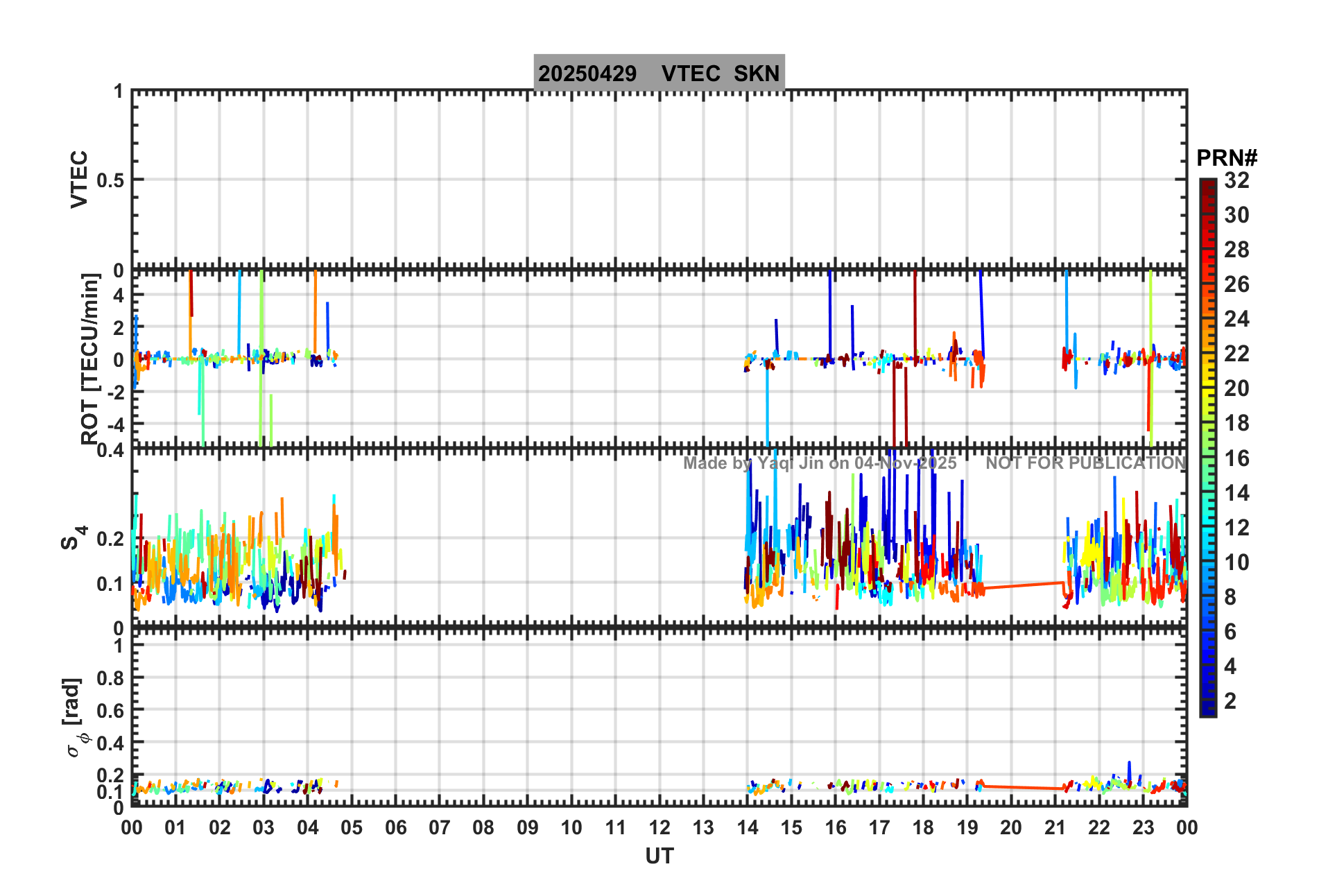The width and height of the screenshot is (1319, 896).
Task: Click the 'NOT FOR PUBLICATION' watermark text
Action: click(x=1085, y=463)
